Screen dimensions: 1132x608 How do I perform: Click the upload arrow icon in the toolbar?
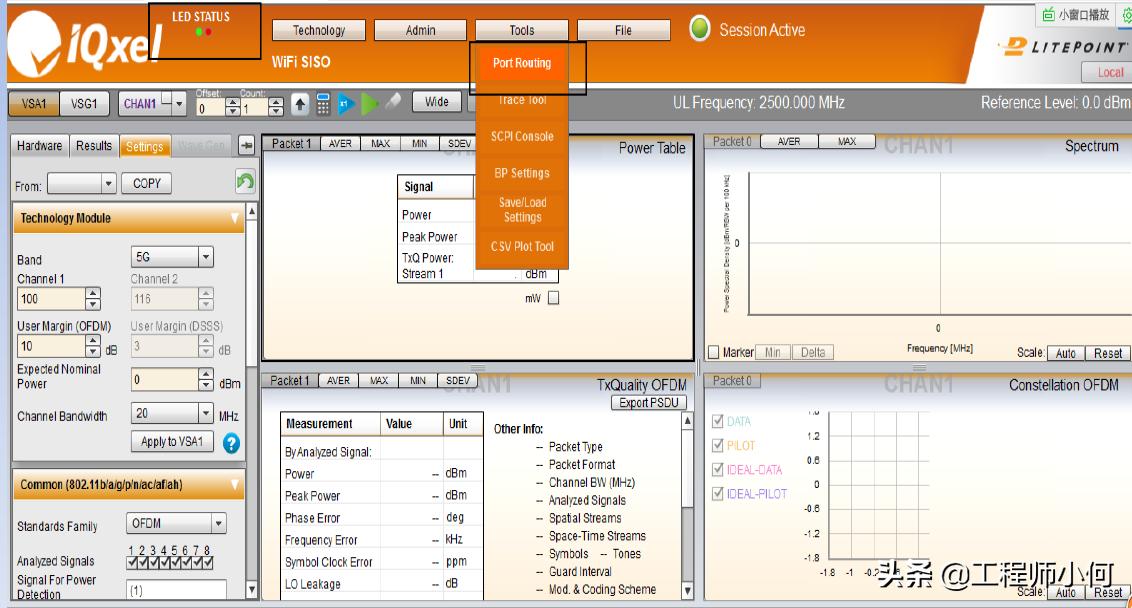[x=300, y=105]
